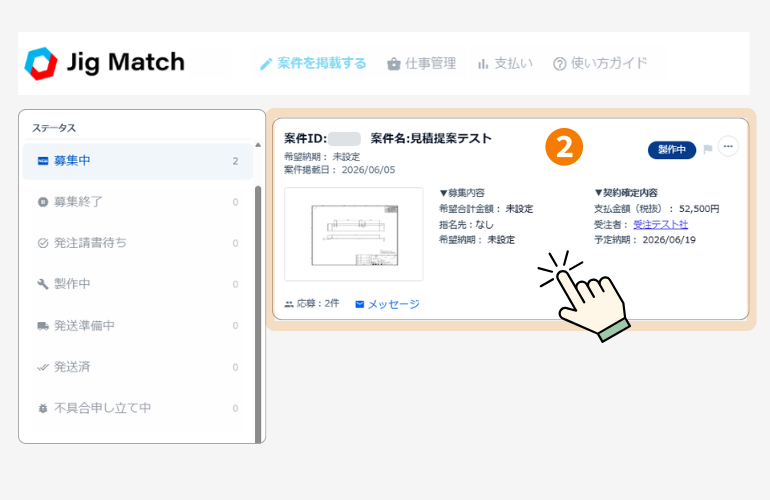Click 応募：2件 applicants count

pyautogui.click(x=312, y=304)
